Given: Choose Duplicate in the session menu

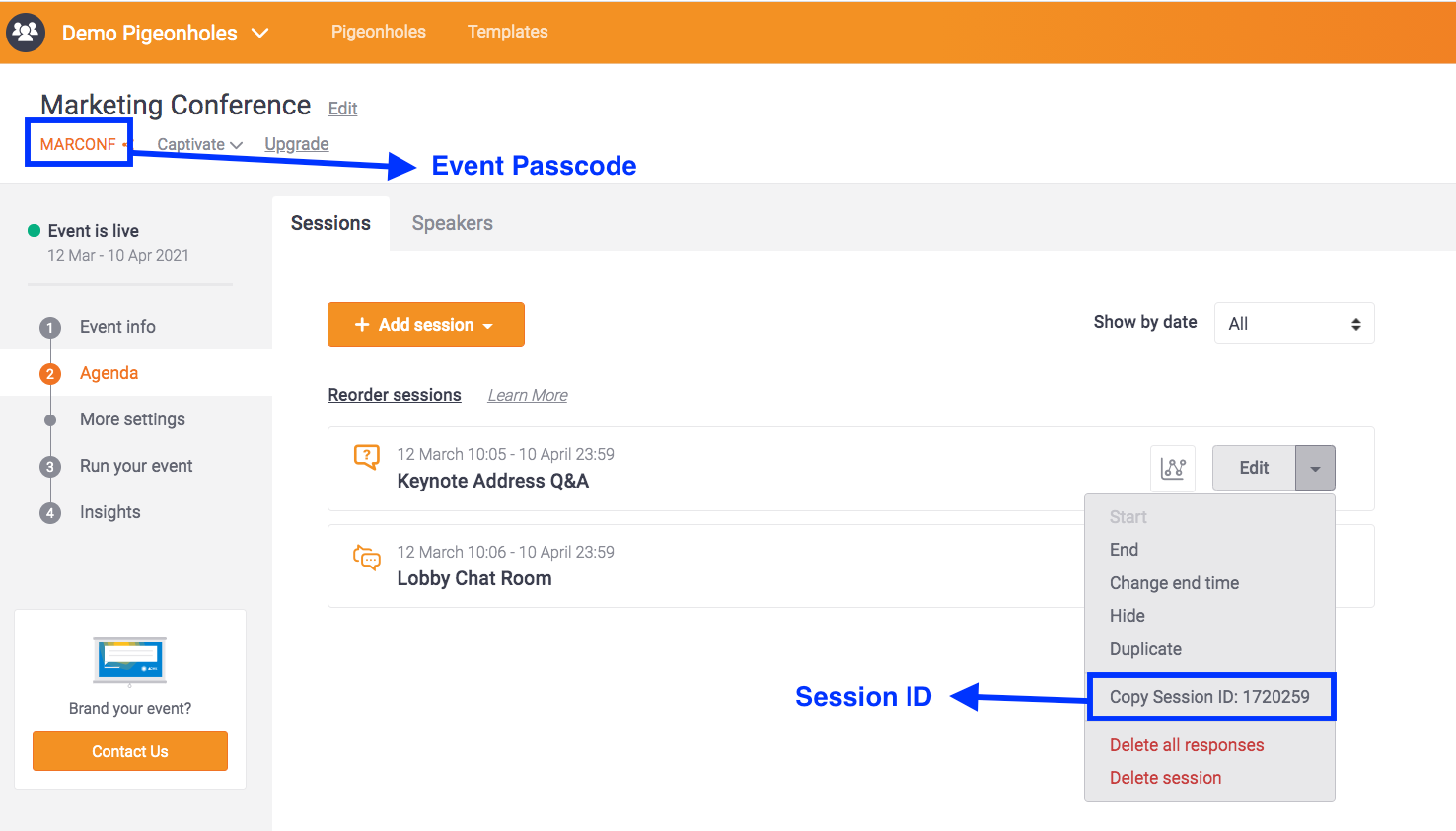Looking at the screenshot, I should tap(1145, 649).
